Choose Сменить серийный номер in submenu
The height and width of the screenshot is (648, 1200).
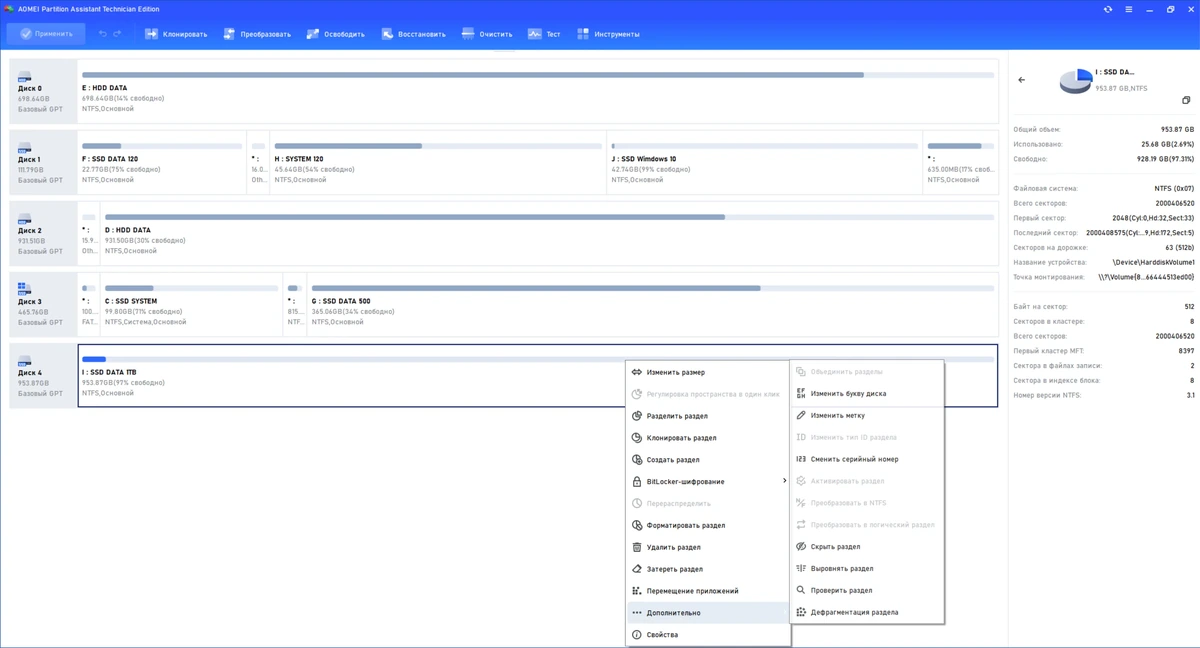pyautogui.click(x=867, y=459)
